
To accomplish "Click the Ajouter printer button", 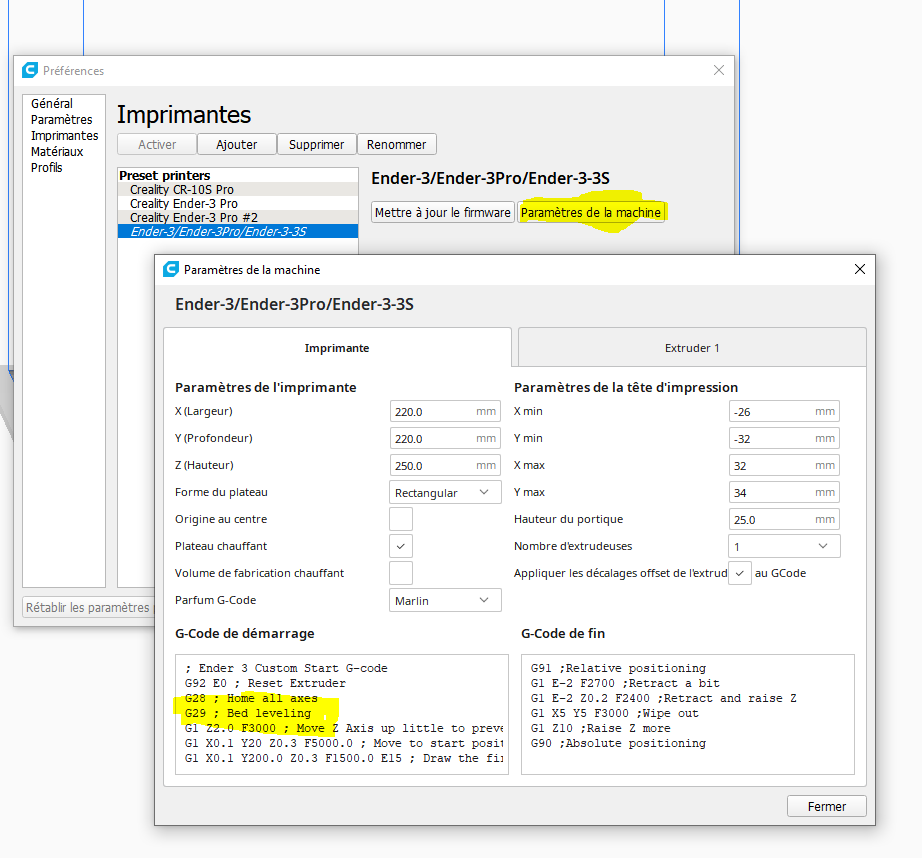I will coord(236,144).
